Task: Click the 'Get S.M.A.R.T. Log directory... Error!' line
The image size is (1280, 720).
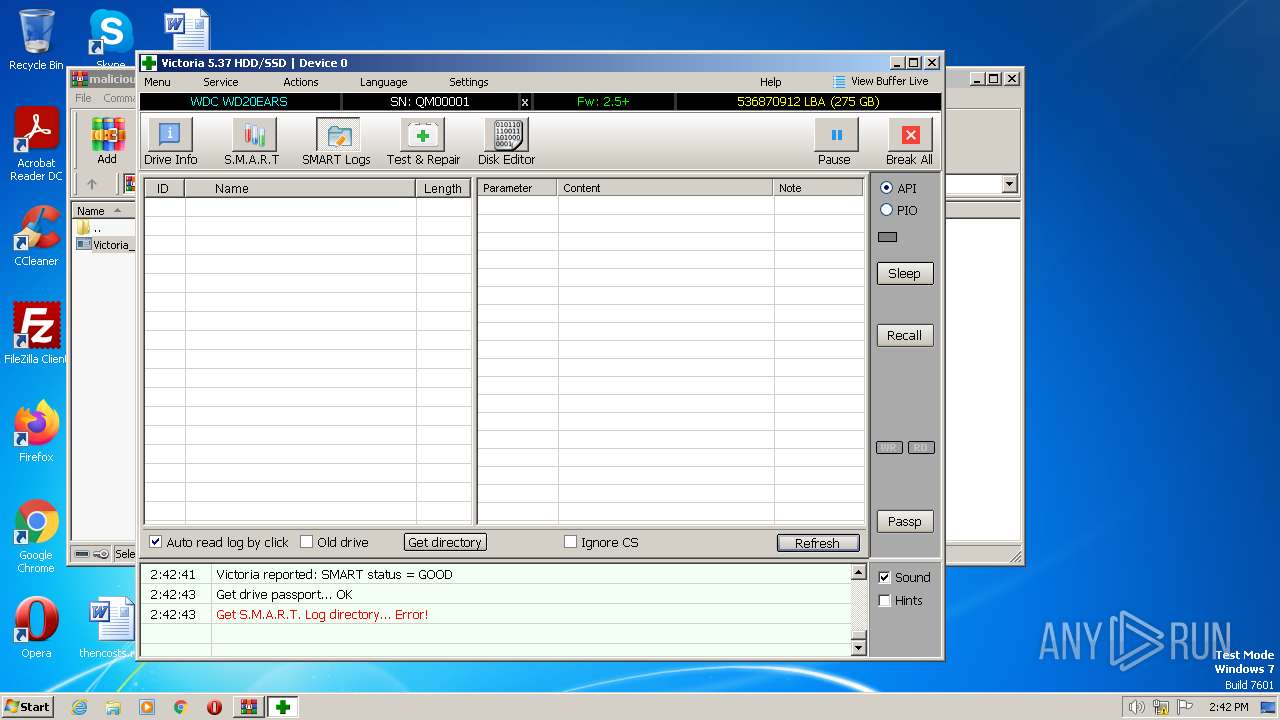Action: tap(322, 614)
